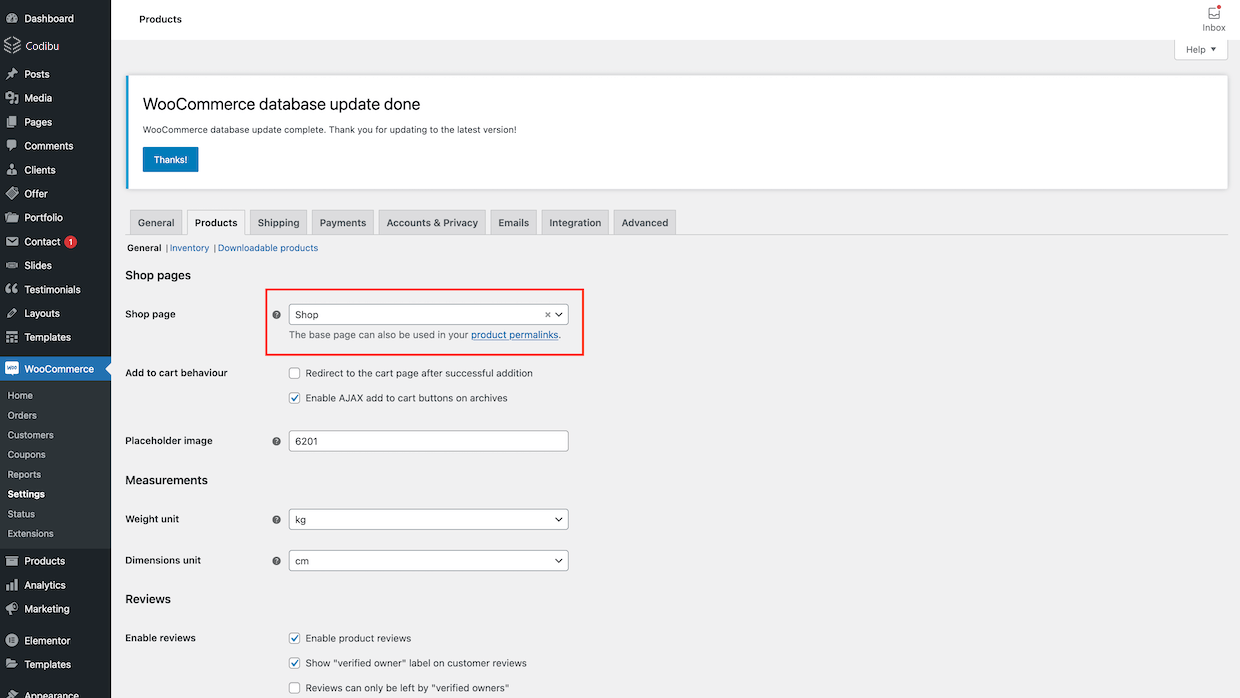Enable redirect to cart page checkbox
Screen dimensions: 1240x698
[295, 373]
